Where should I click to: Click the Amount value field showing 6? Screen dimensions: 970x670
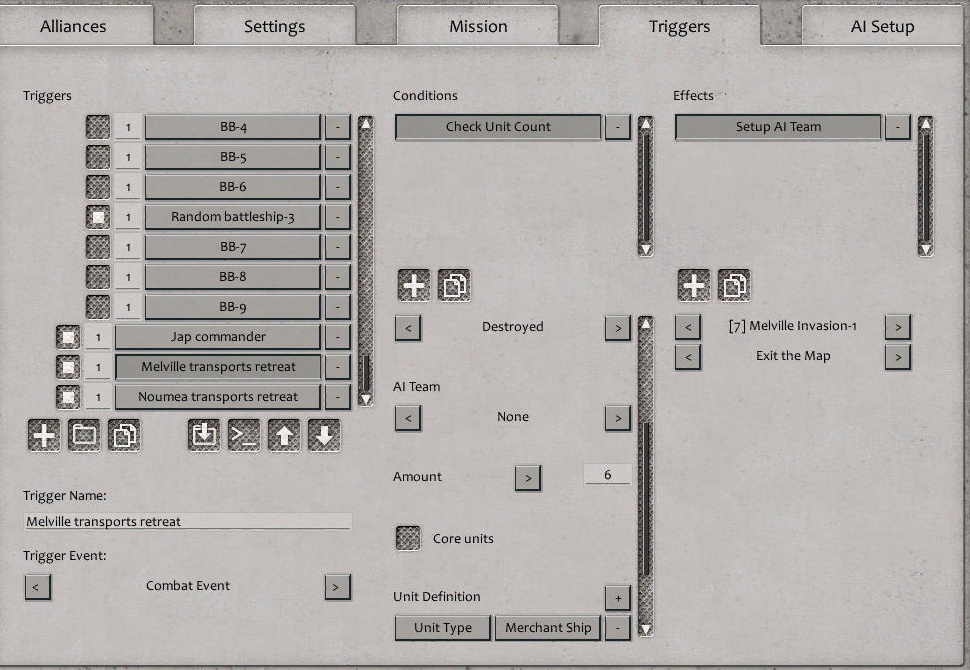pos(607,475)
